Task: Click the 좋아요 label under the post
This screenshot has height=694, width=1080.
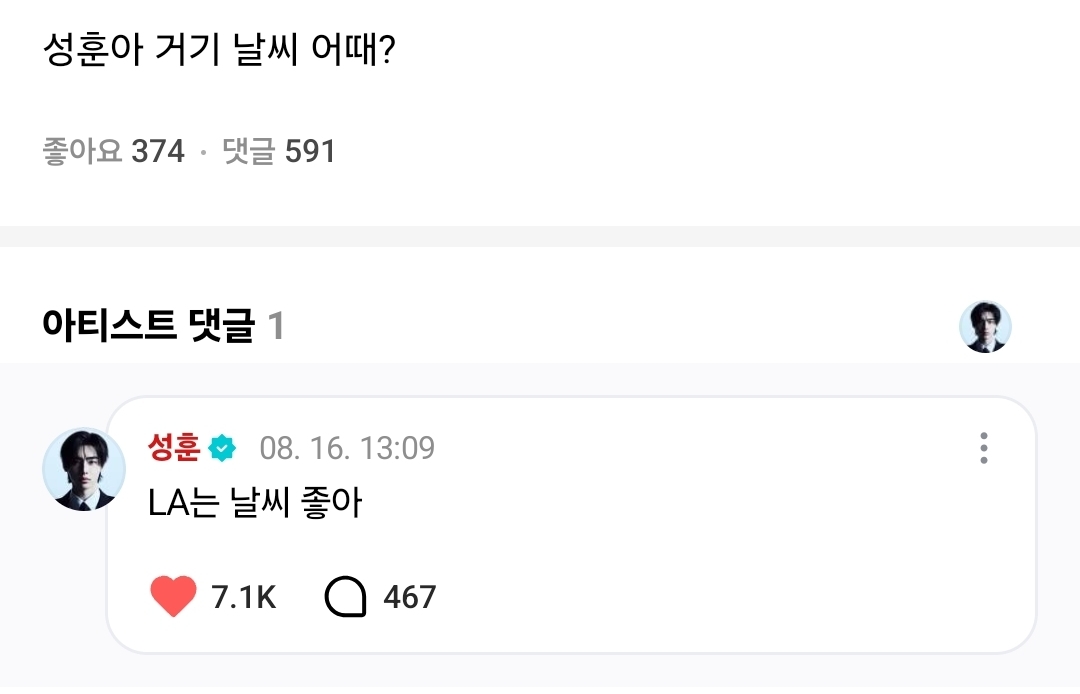Action: click(82, 151)
